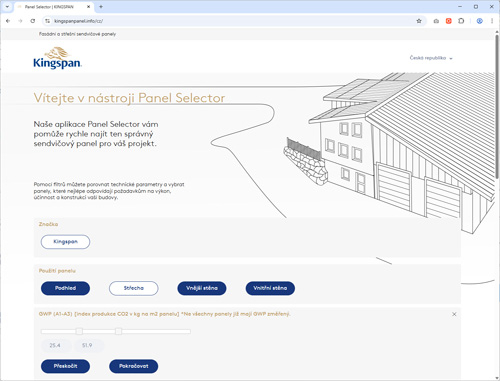Click the camera screenshot extension icon
Viewport: 500px width, 381px height.
click(x=436, y=21)
